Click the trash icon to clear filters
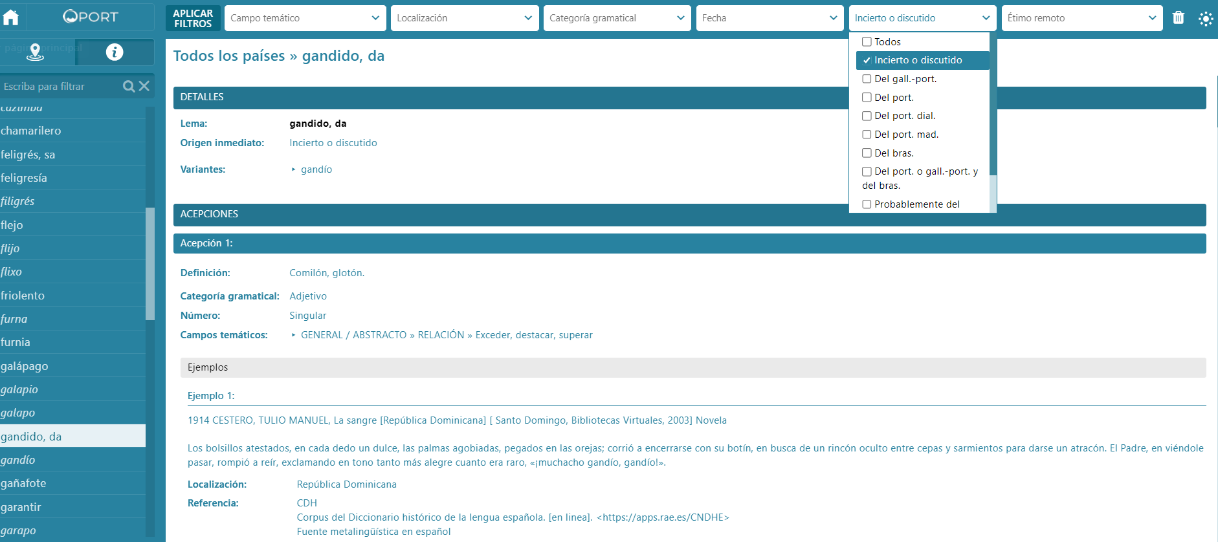 tap(1178, 18)
